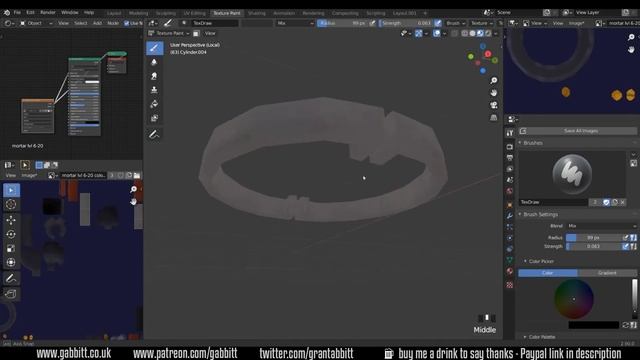Screen dimensions: 640x360
Task: Select the Smear tool in viewport toolbar
Action: click(154, 76)
